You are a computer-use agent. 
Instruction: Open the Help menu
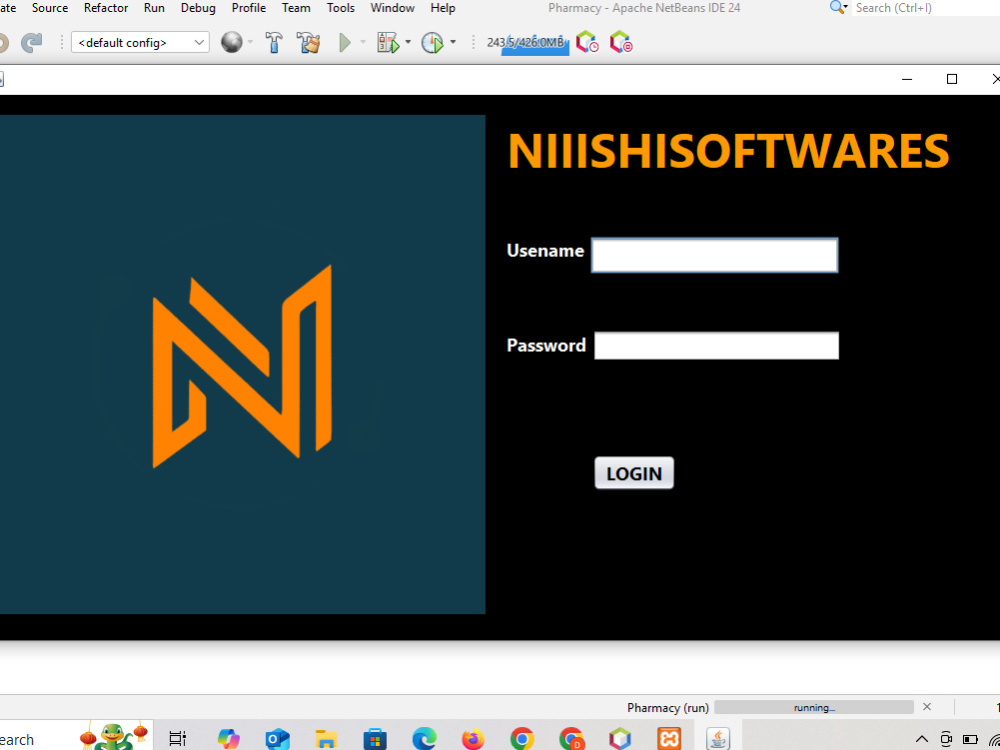[x=443, y=8]
